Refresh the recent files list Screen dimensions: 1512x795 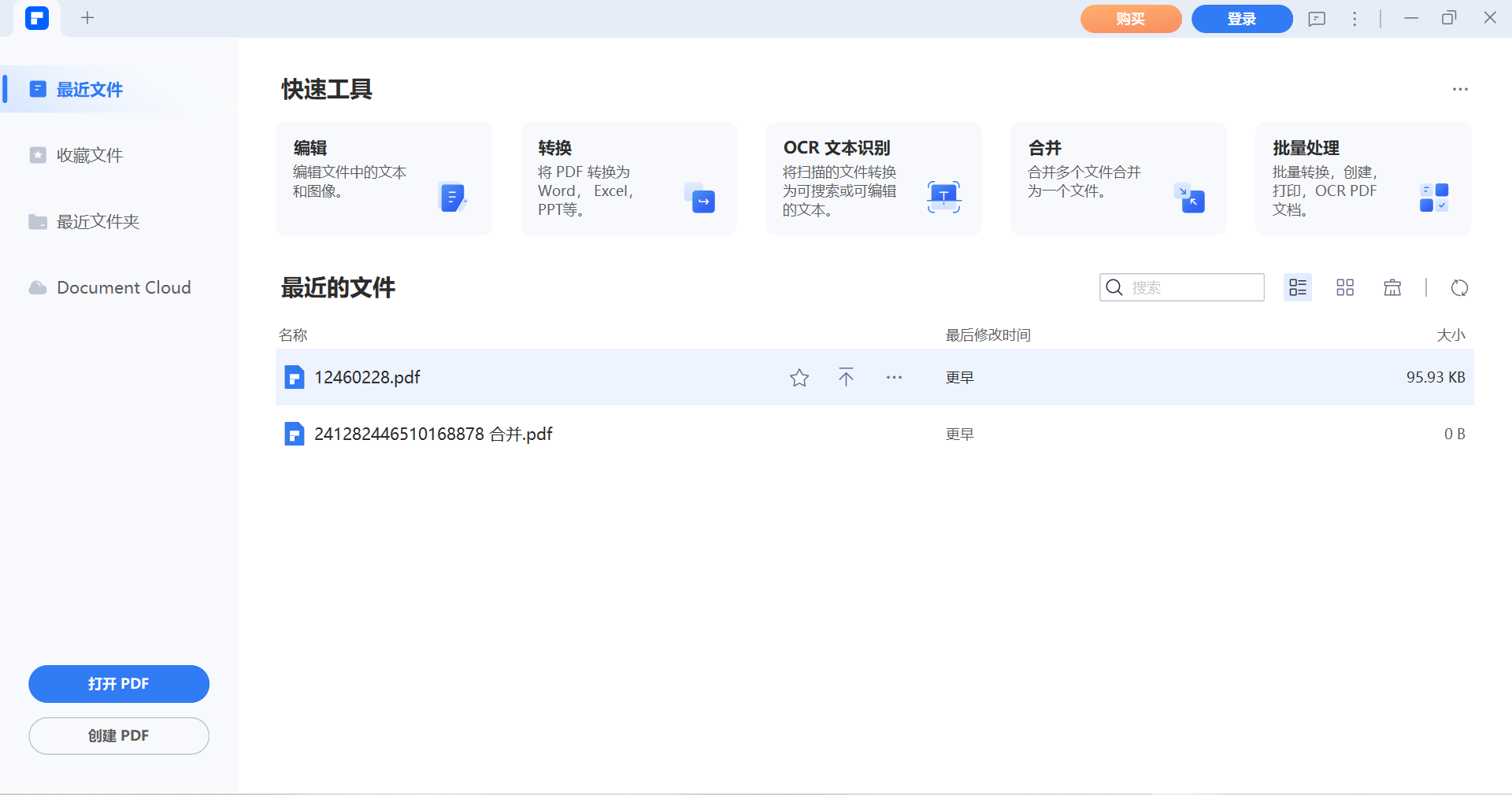click(x=1459, y=288)
